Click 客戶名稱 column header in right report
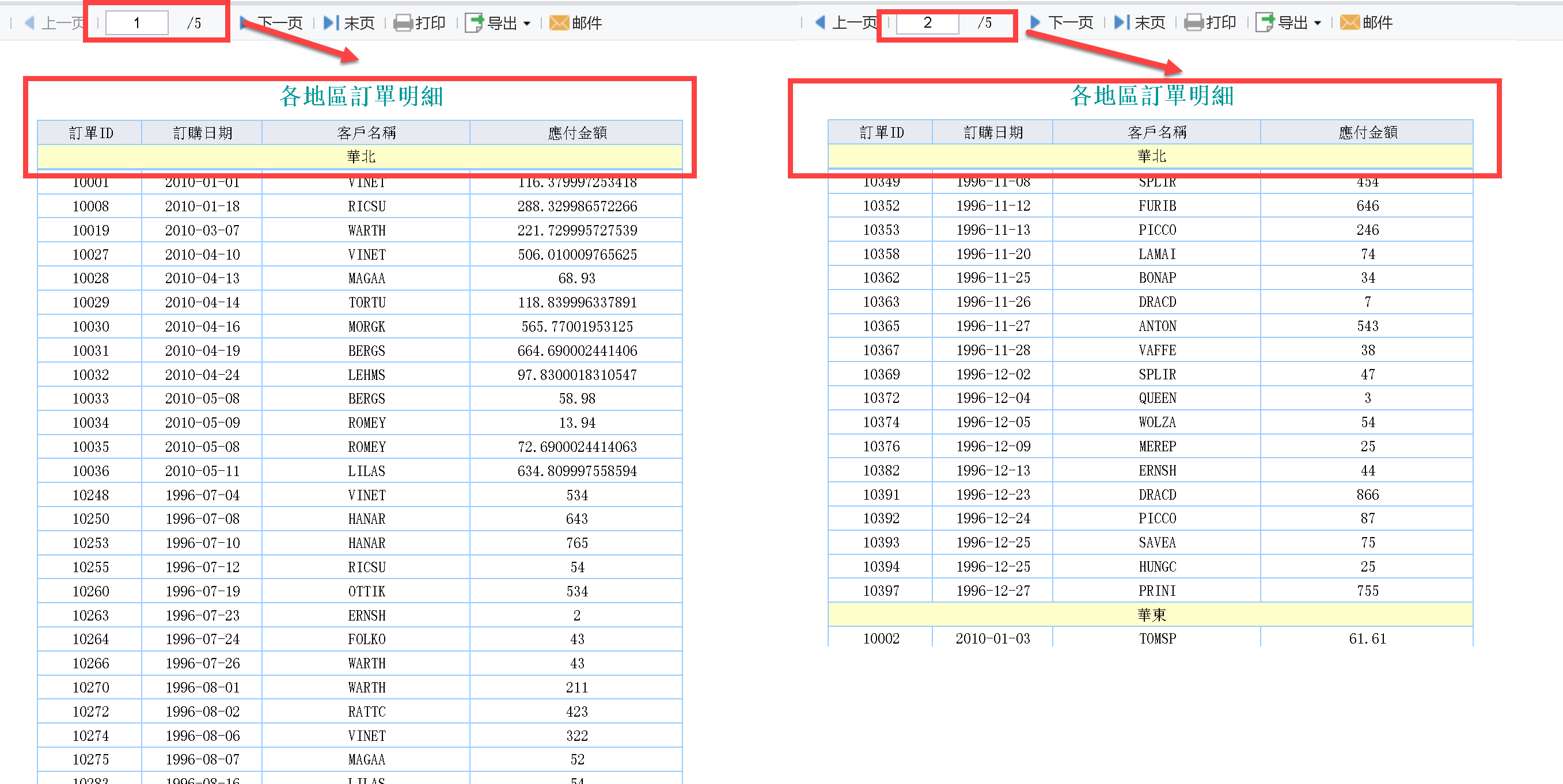Image resolution: width=1563 pixels, height=784 pixels. point(1156,132)
